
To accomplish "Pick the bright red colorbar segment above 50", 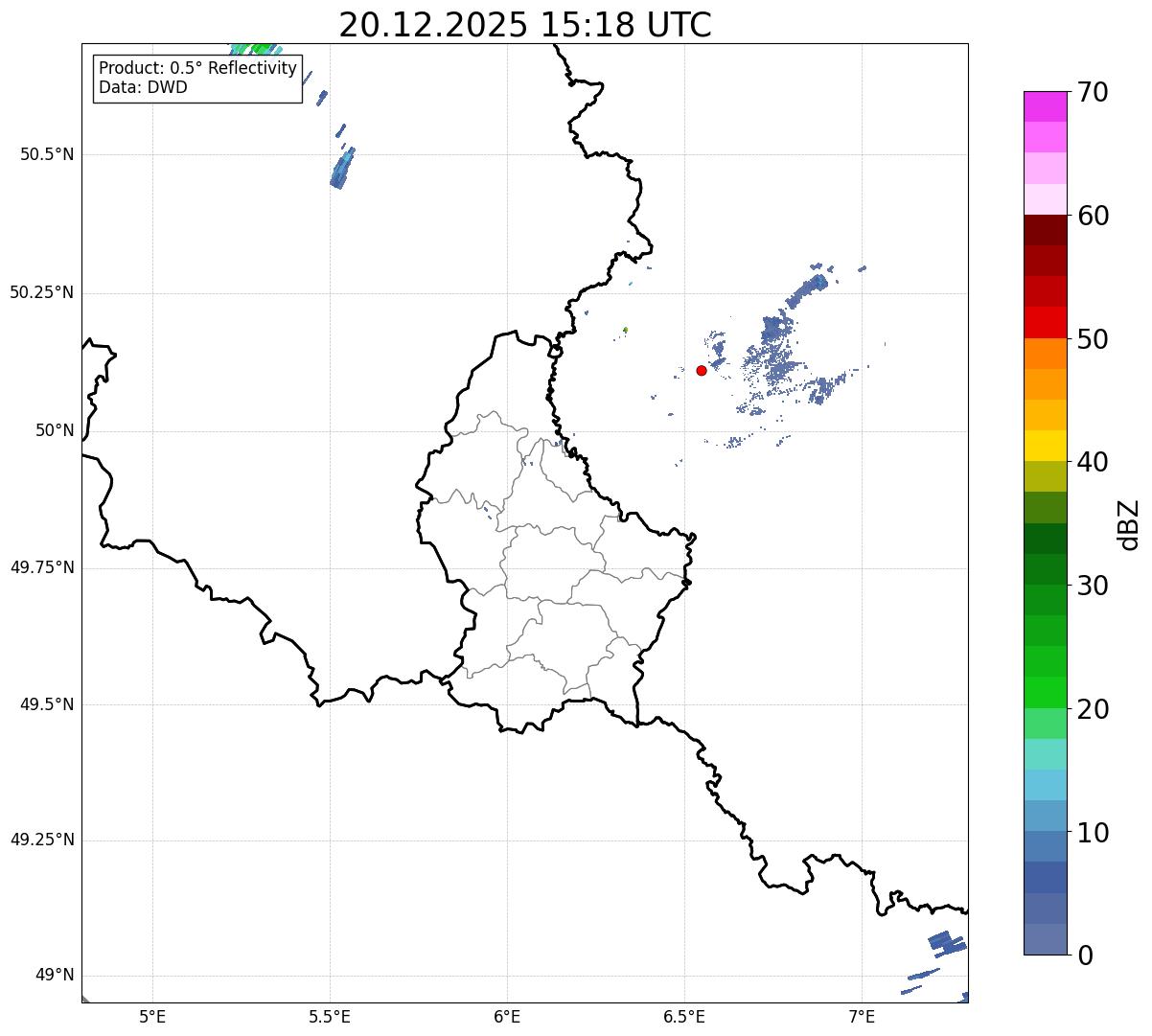I will click(x=1046, y=322).
